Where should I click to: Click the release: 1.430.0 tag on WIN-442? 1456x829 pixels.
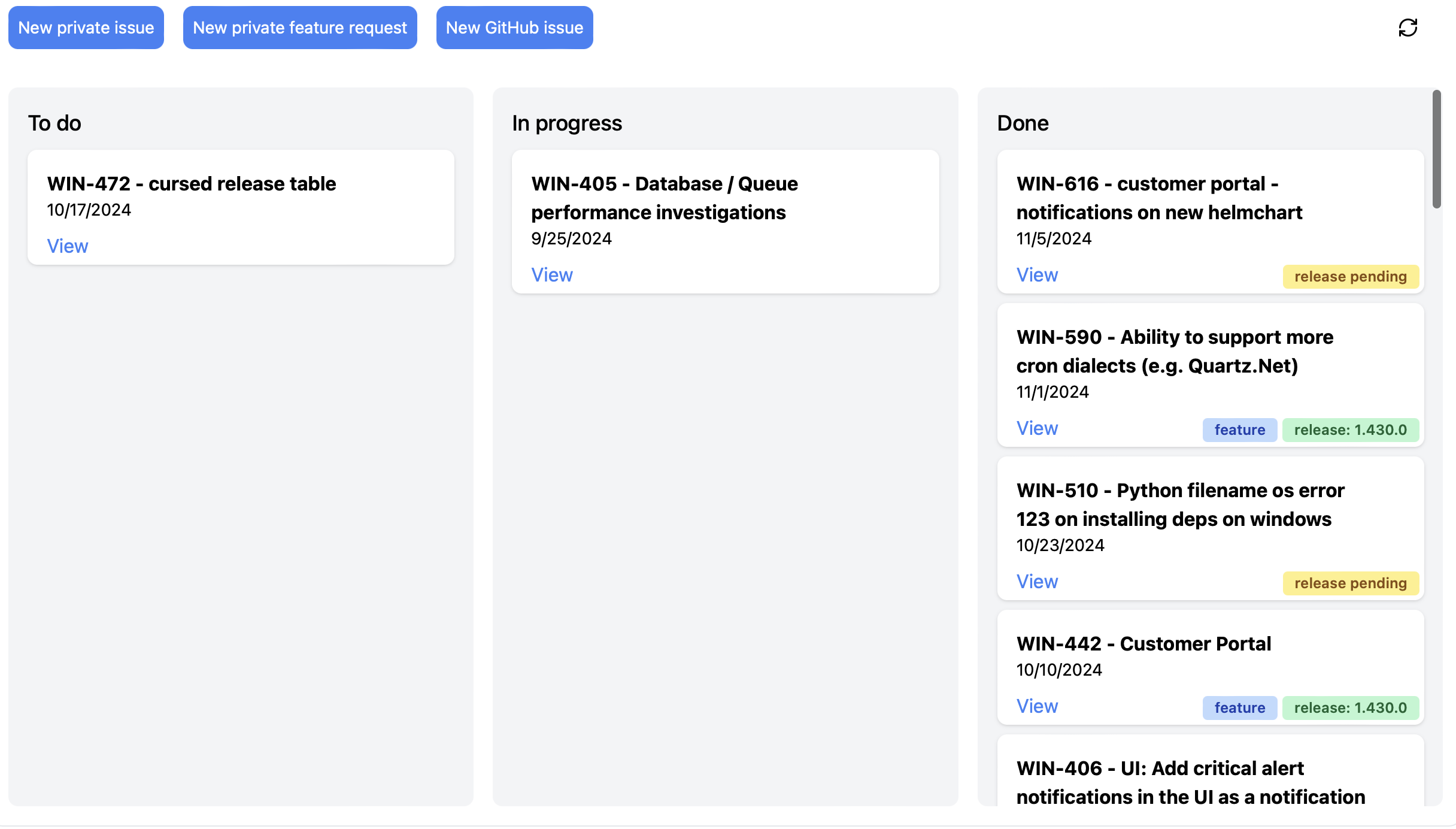[x=1351, y=707]
